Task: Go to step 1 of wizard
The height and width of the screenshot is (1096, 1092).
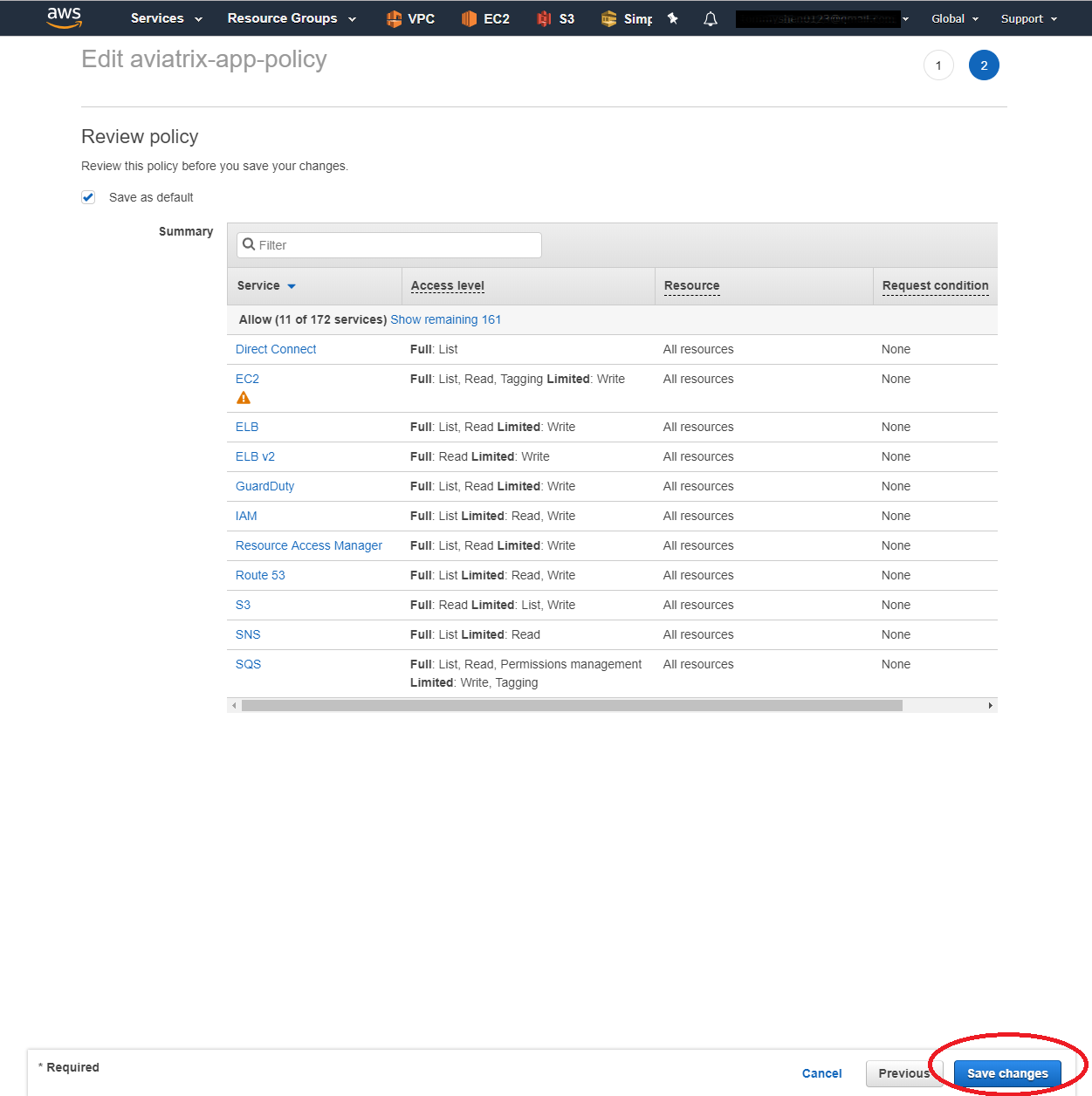Action: [x=938, y=65]
